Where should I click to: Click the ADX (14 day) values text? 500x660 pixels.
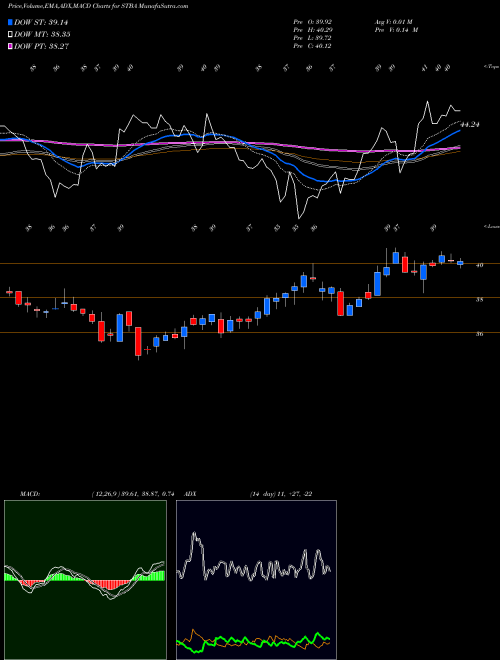coord(281,494)
